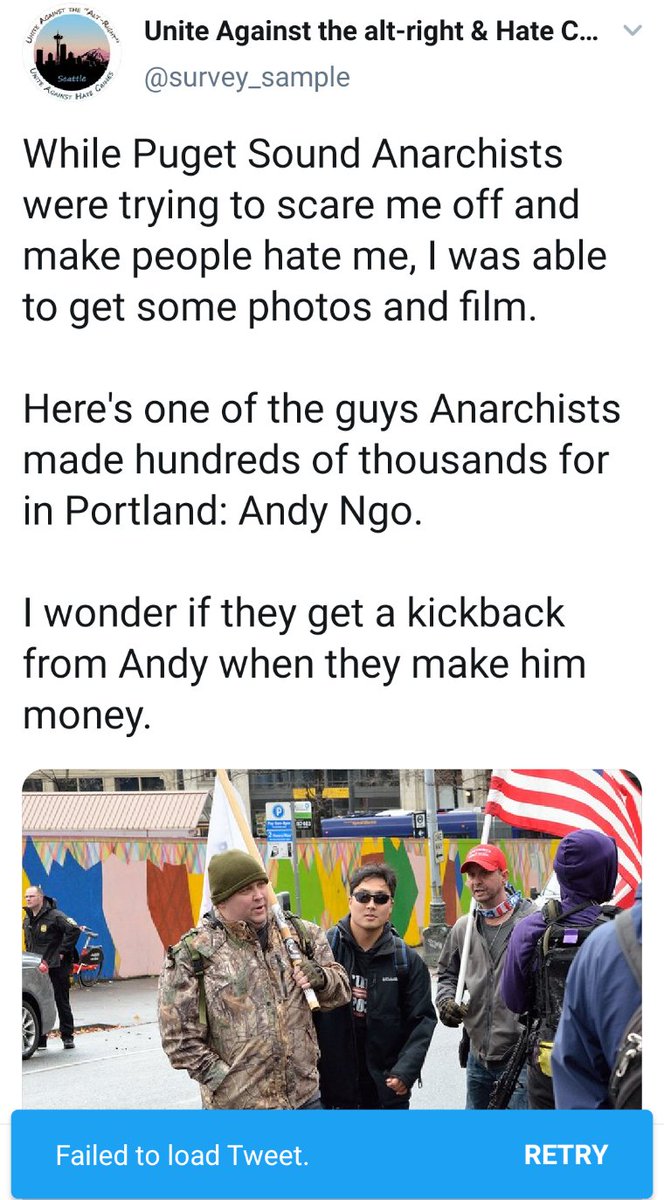Tap the "I wonder if they get a kickback" paragraph
This screenshot has width=664, height=1200.
304,663
